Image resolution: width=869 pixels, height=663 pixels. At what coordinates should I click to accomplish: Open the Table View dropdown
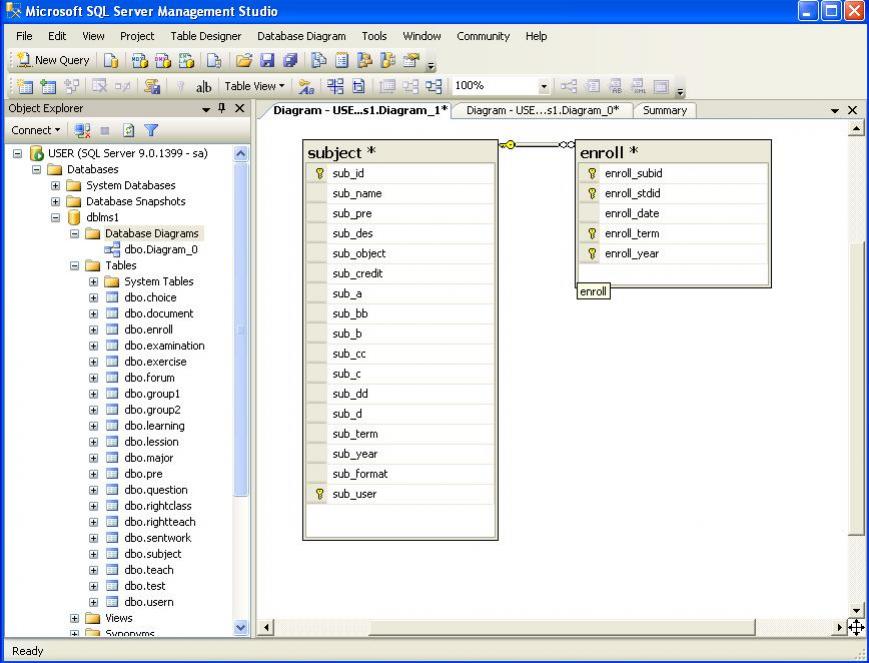coord(255,87)
